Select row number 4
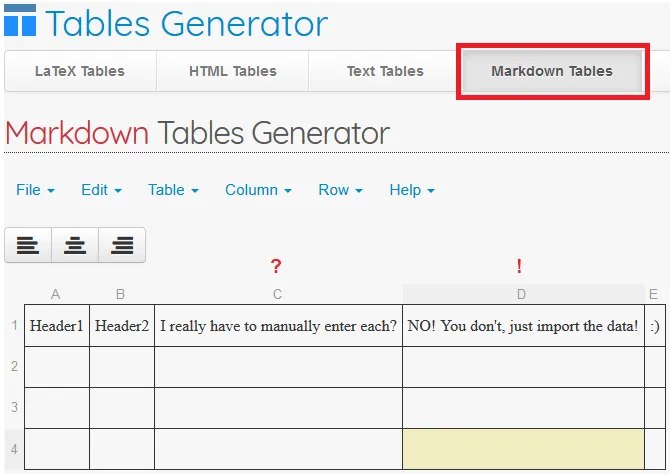The width and height of the screenshot is (670, 474). click(15, 449)
